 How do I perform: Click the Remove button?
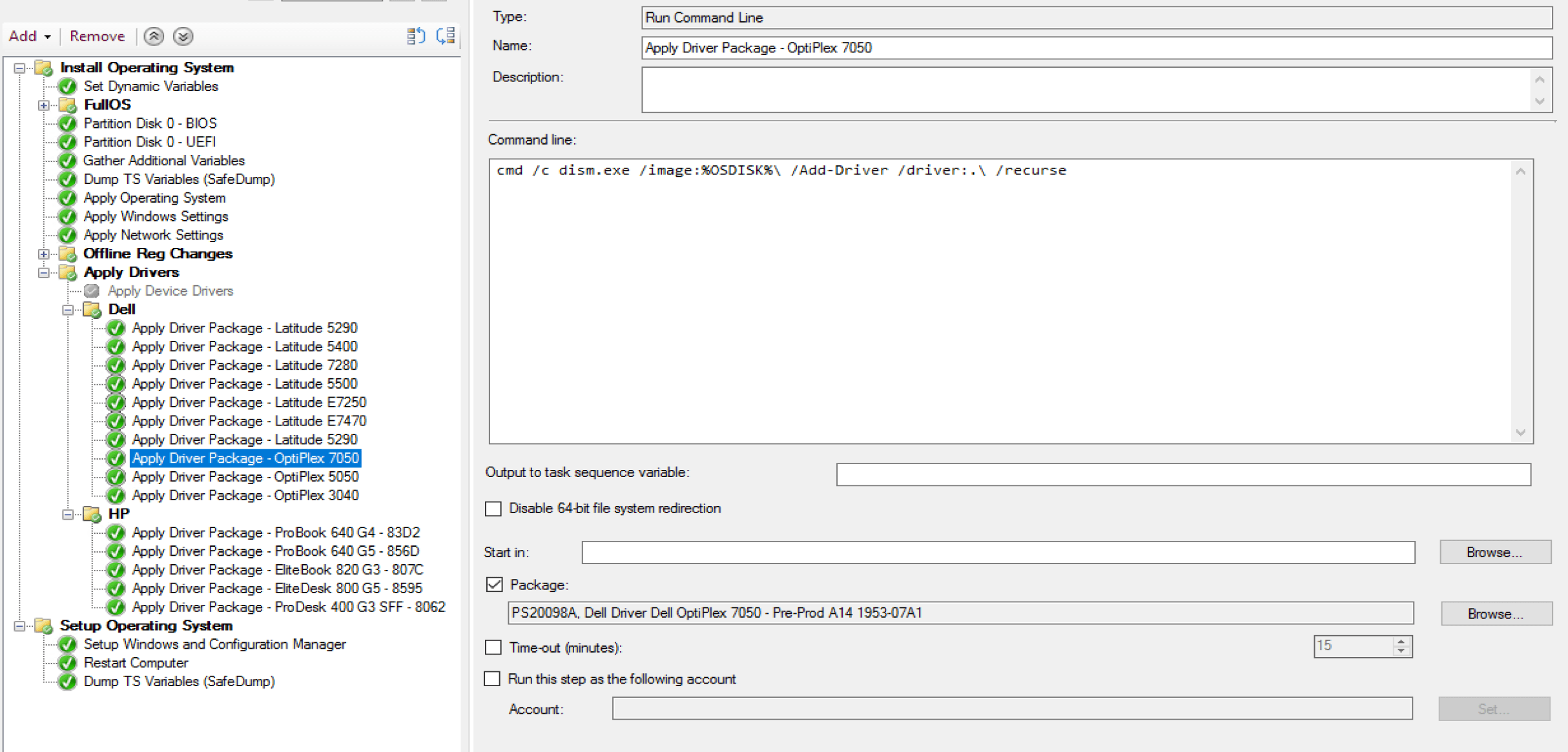(97, 36)
